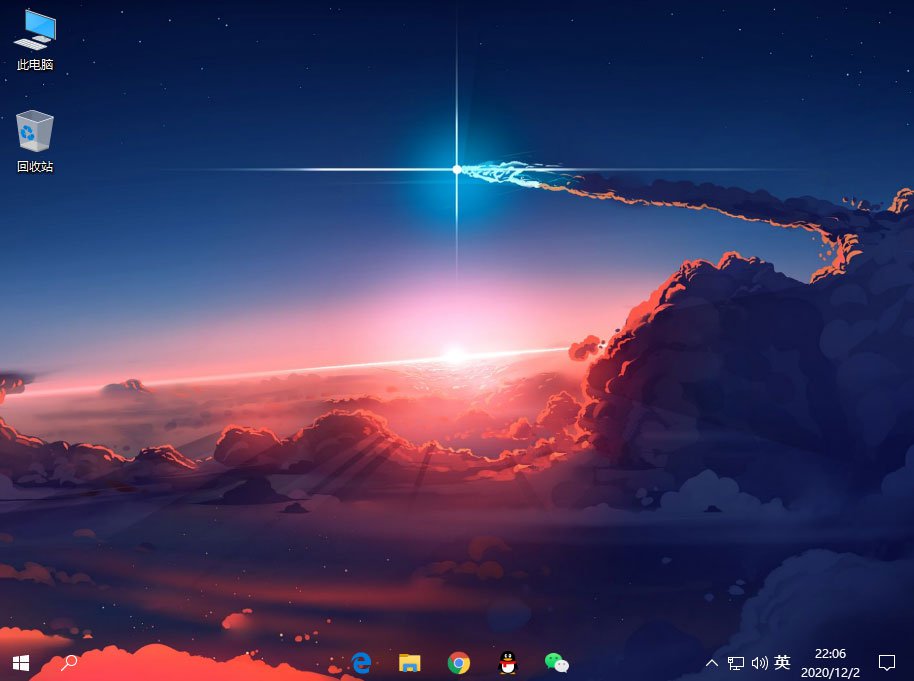Open WeChat from the taskbar
The width and height of the screenshot is (914, 681).
click(x=557, y=663)
